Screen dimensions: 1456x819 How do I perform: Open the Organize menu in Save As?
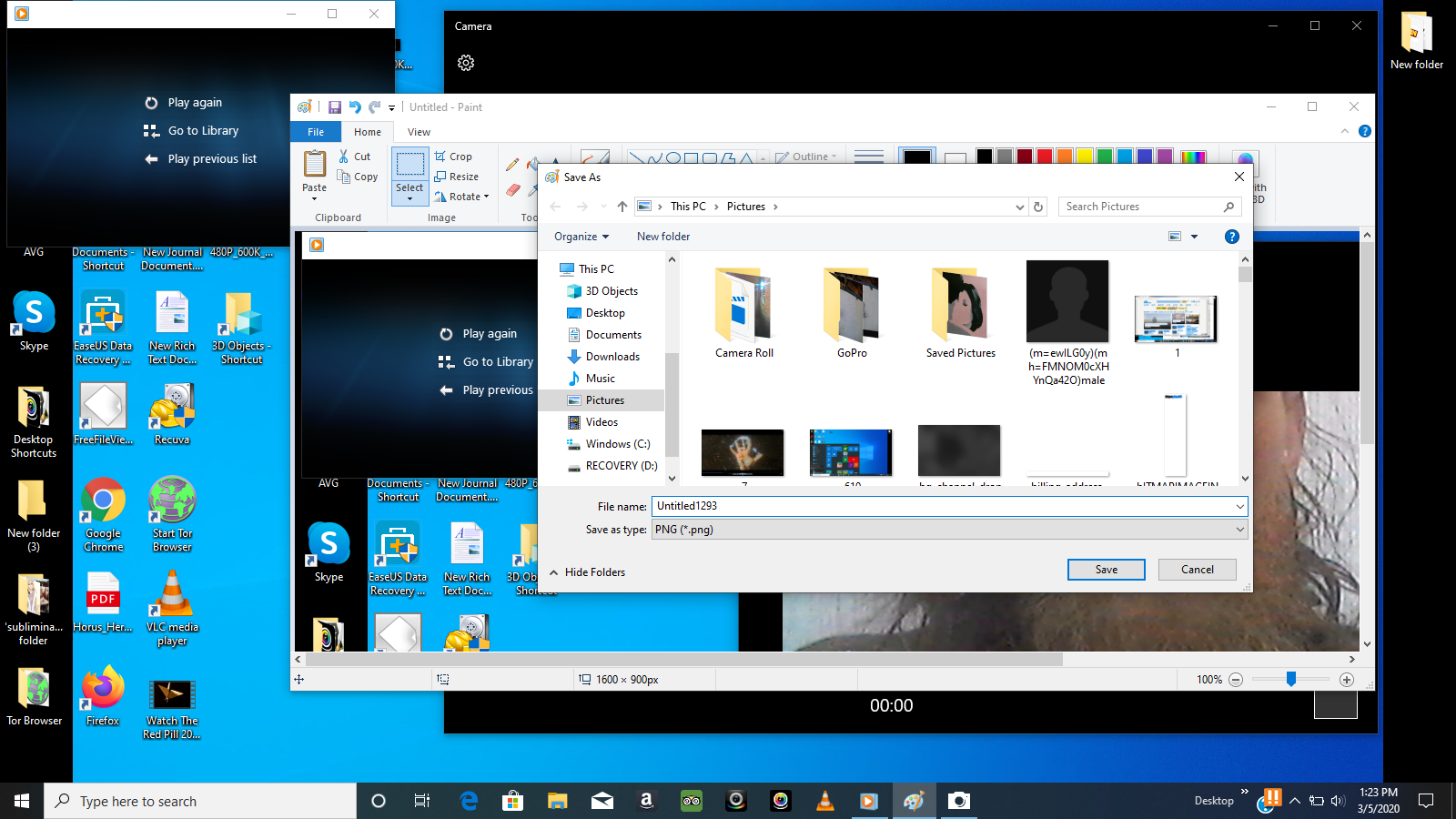click(x=581, y=237)
